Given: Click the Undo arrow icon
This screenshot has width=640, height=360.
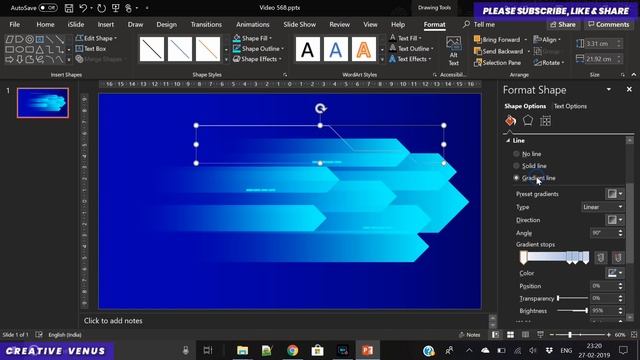Looking at the screenshot, I should point(83,8).
